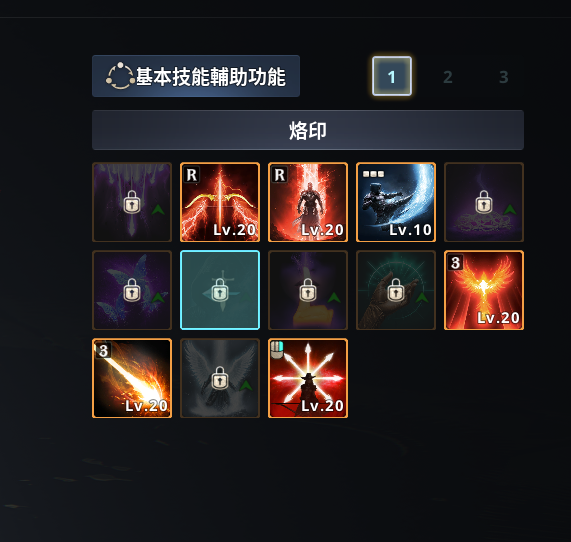Open the 基本技能輔助功能 button
571x542 pixels.
pos(196,76)
